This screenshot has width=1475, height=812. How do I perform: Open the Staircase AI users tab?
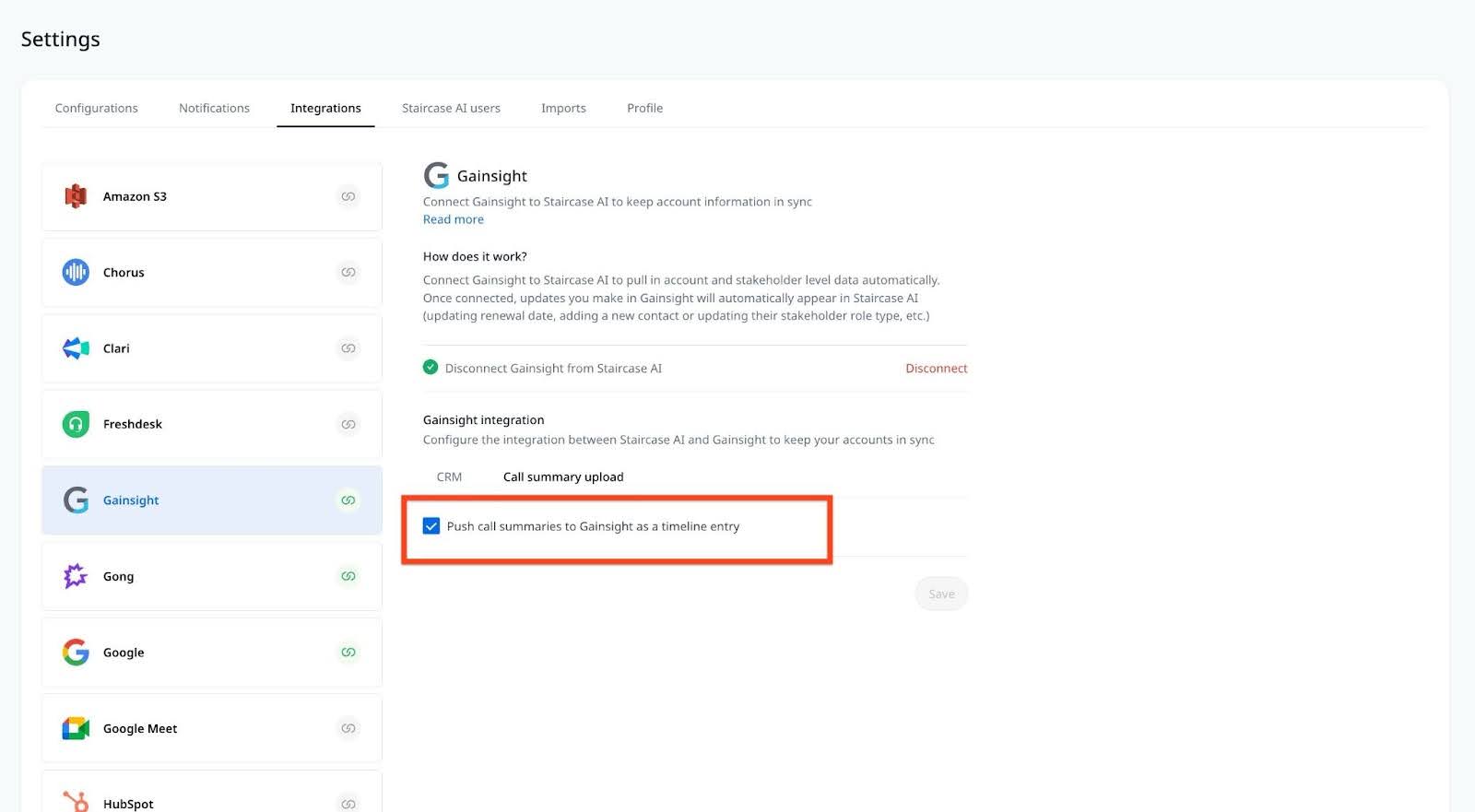point(451,108)
